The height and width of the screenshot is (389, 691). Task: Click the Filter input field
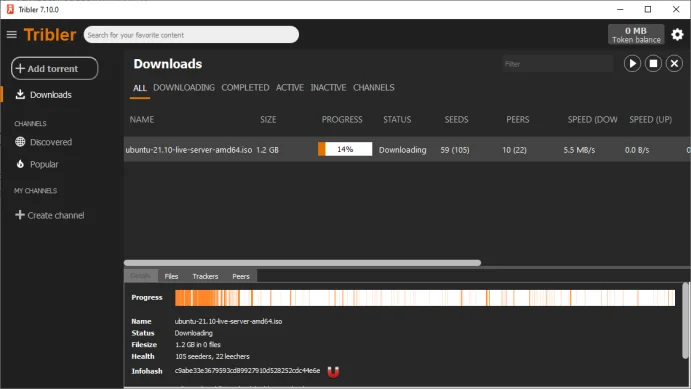pyautogui.click(x=557, y=64)
